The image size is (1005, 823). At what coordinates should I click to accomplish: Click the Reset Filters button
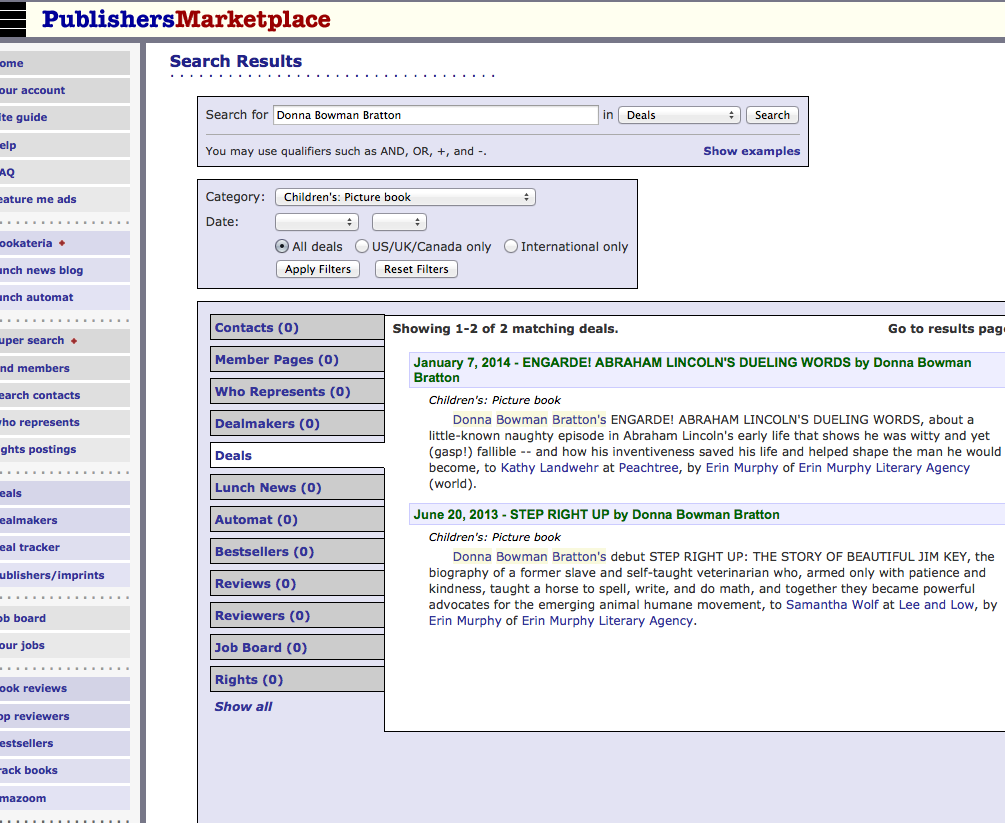point(416,269)
